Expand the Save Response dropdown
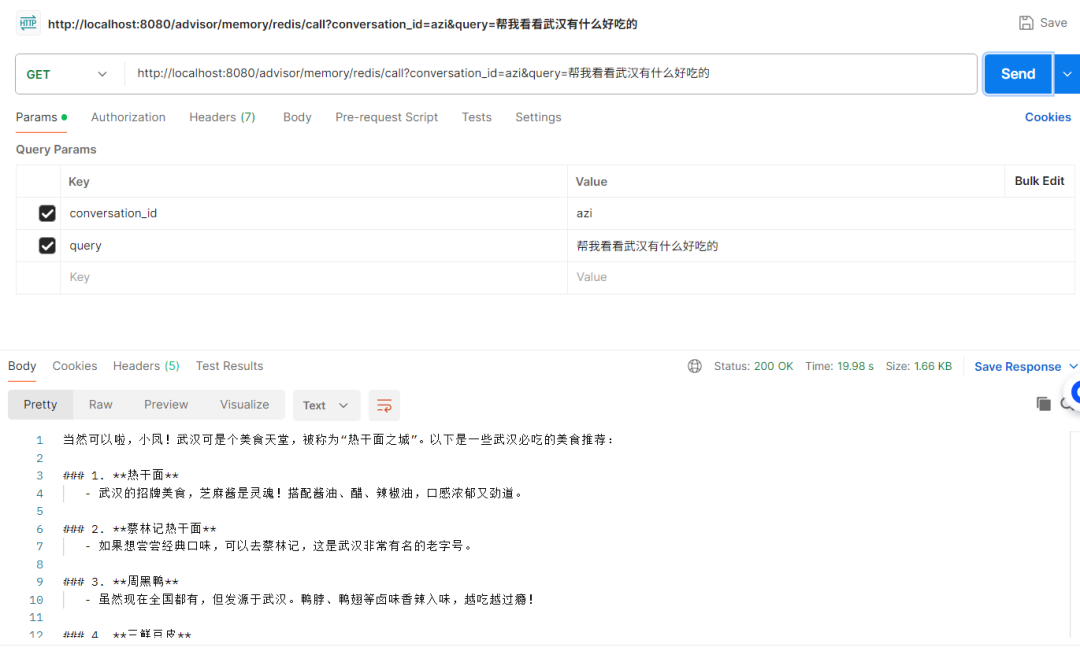Viewport: 1080px width, 666px height. click(x=1073, y=366)
